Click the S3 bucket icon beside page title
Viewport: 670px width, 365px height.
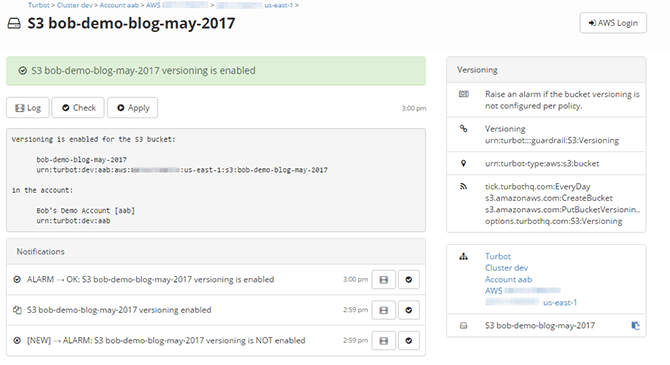pyautogui.click(x=14, y=24)
